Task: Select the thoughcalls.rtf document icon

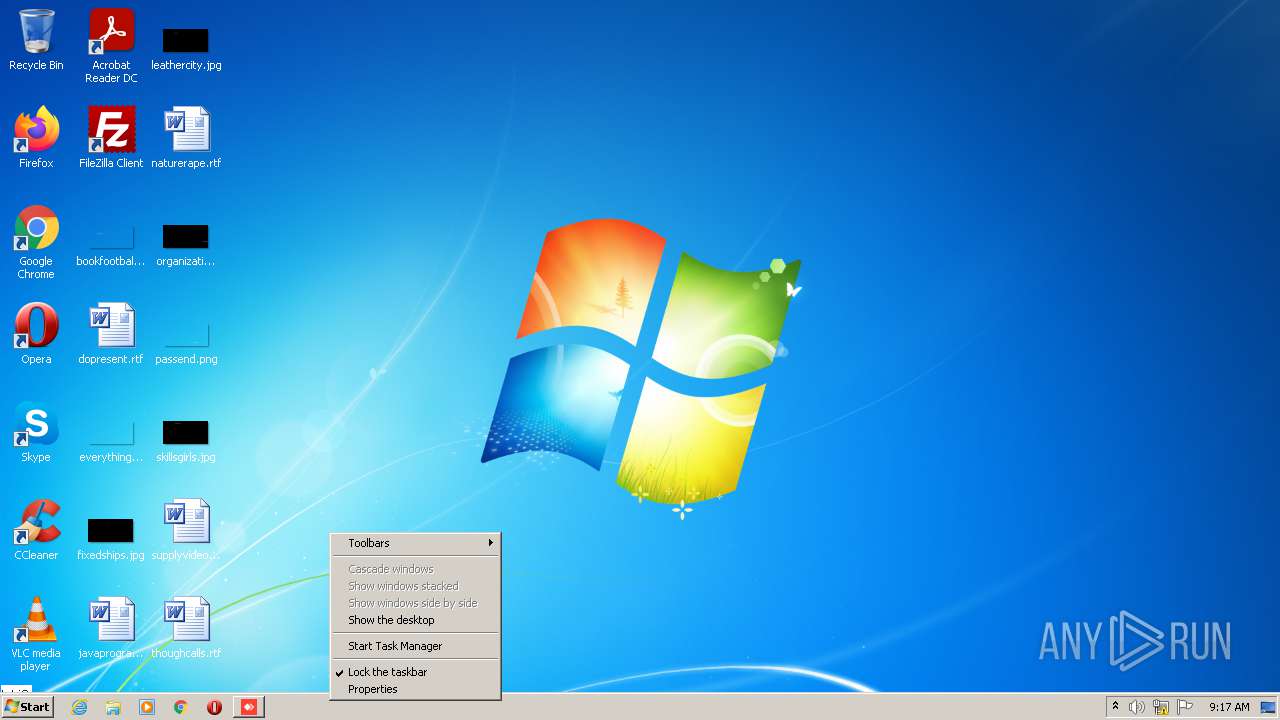Action: 186,628
